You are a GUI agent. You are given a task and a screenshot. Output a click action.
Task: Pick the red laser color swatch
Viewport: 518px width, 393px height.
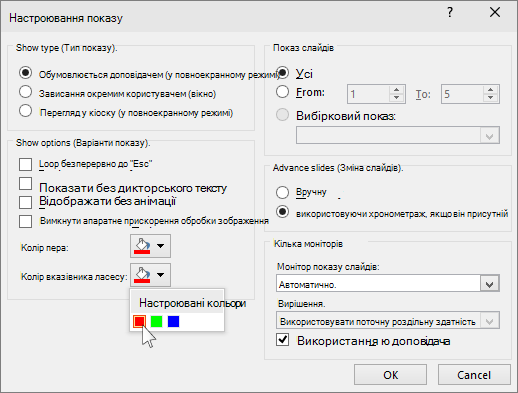pos(139,322)
